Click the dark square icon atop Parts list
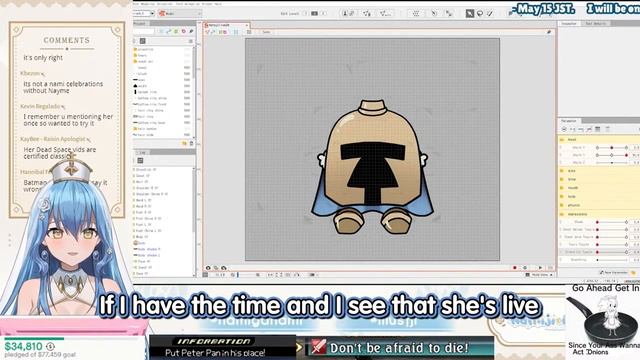The image size is (640, 360). pyautogui.click(x=142, y=41)
